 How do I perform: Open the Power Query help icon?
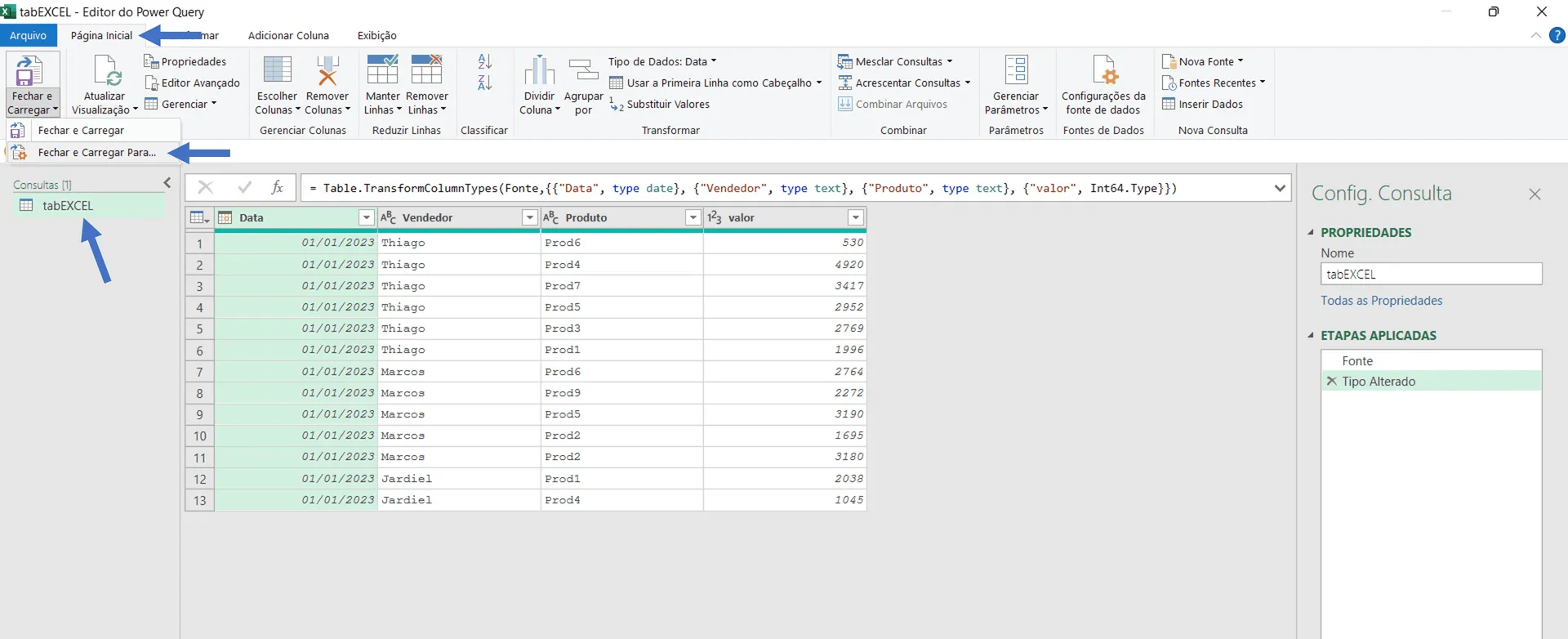click(1557, 35)
